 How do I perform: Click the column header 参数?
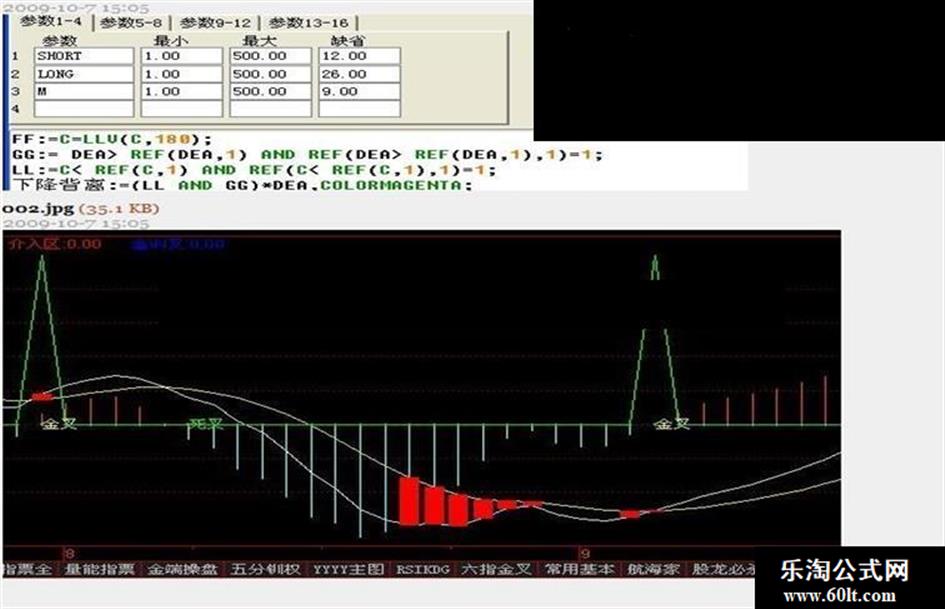point(60,40)
